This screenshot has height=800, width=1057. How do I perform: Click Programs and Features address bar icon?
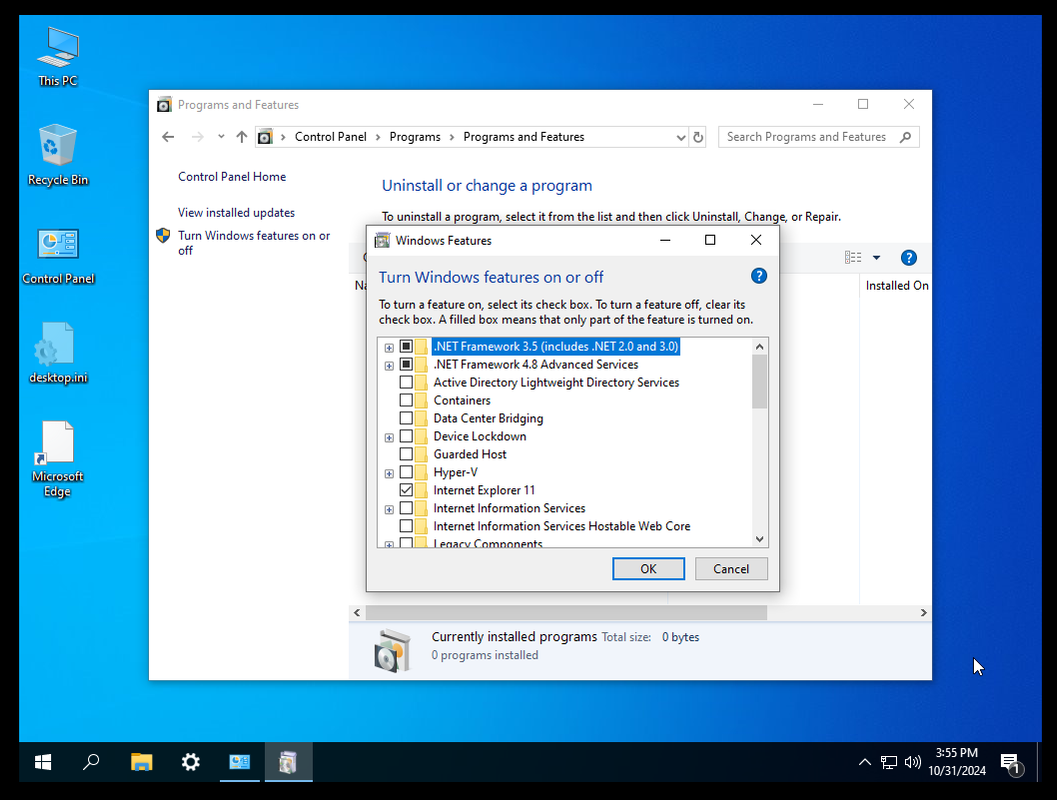(x=266, y=137)
